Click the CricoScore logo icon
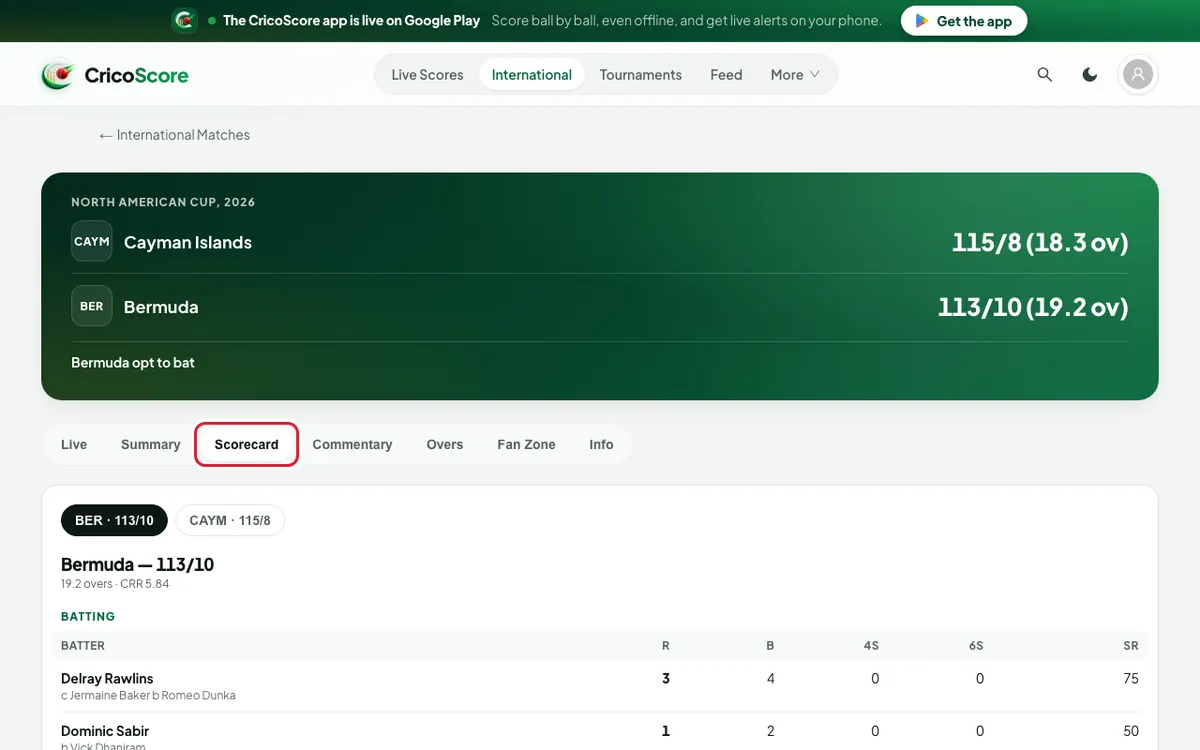 (x=58, y=75)
